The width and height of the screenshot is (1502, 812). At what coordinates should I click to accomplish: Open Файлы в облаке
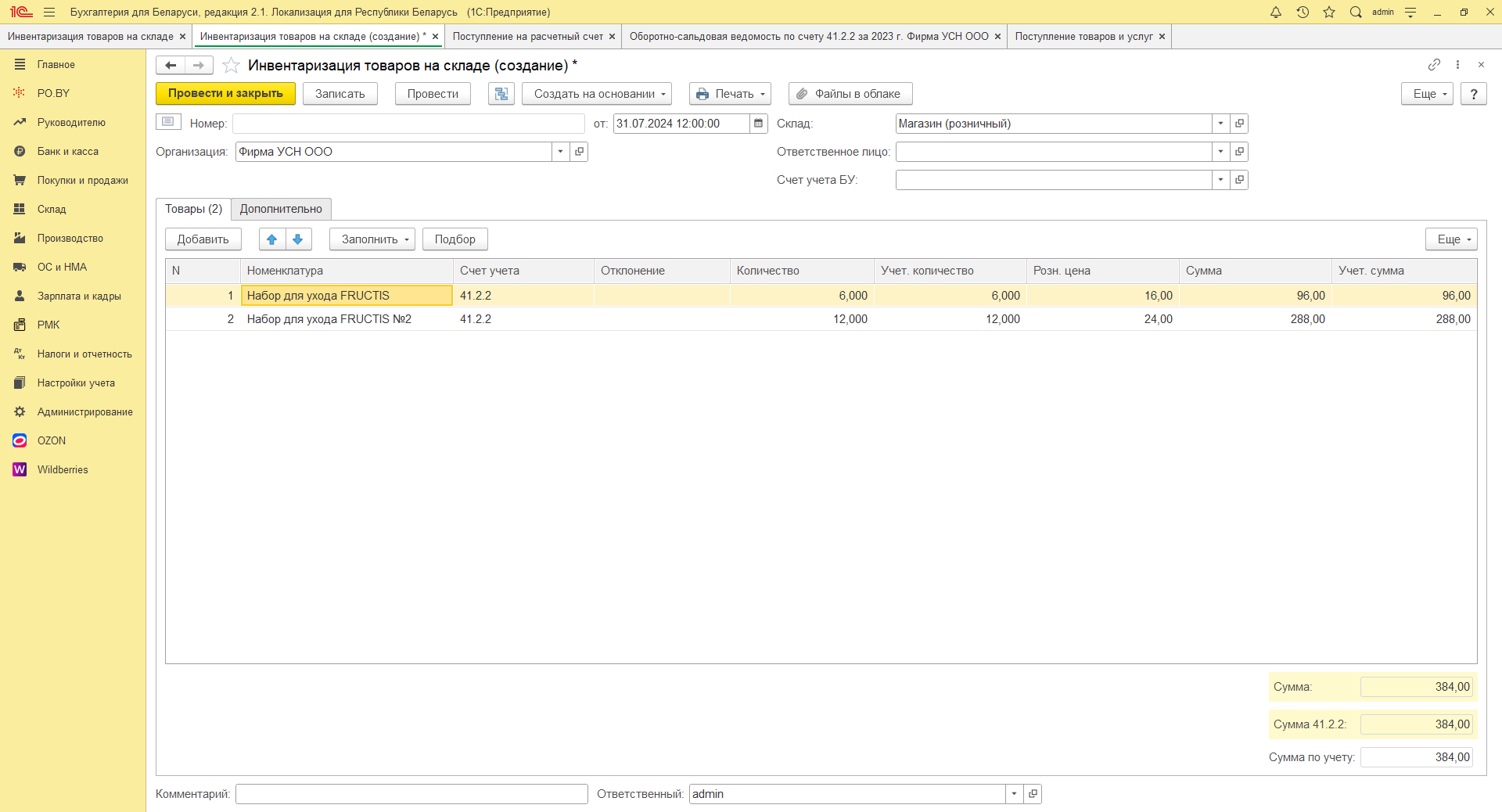click(850, 94)
